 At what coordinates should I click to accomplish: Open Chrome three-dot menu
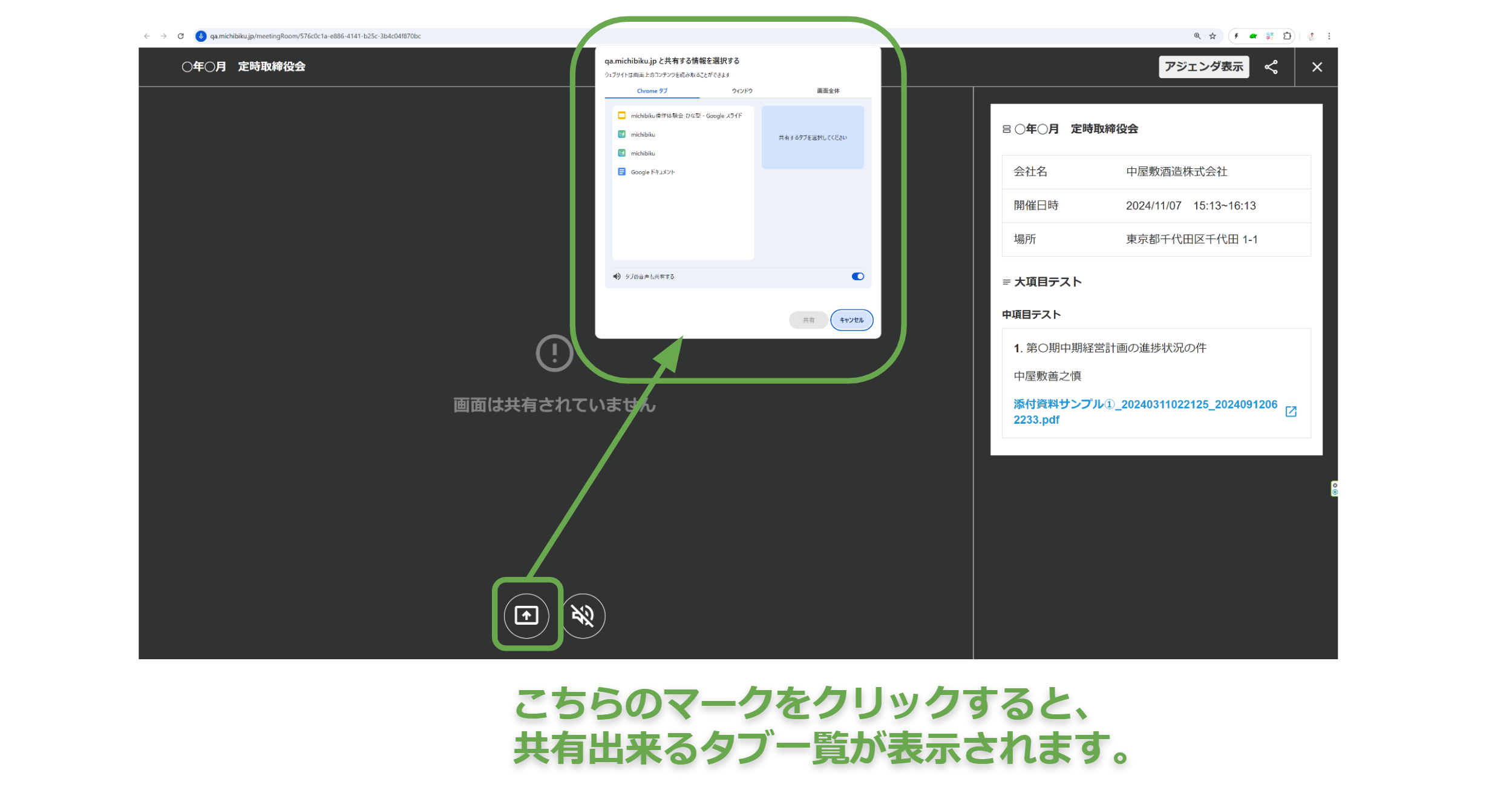pos(1329,36)
